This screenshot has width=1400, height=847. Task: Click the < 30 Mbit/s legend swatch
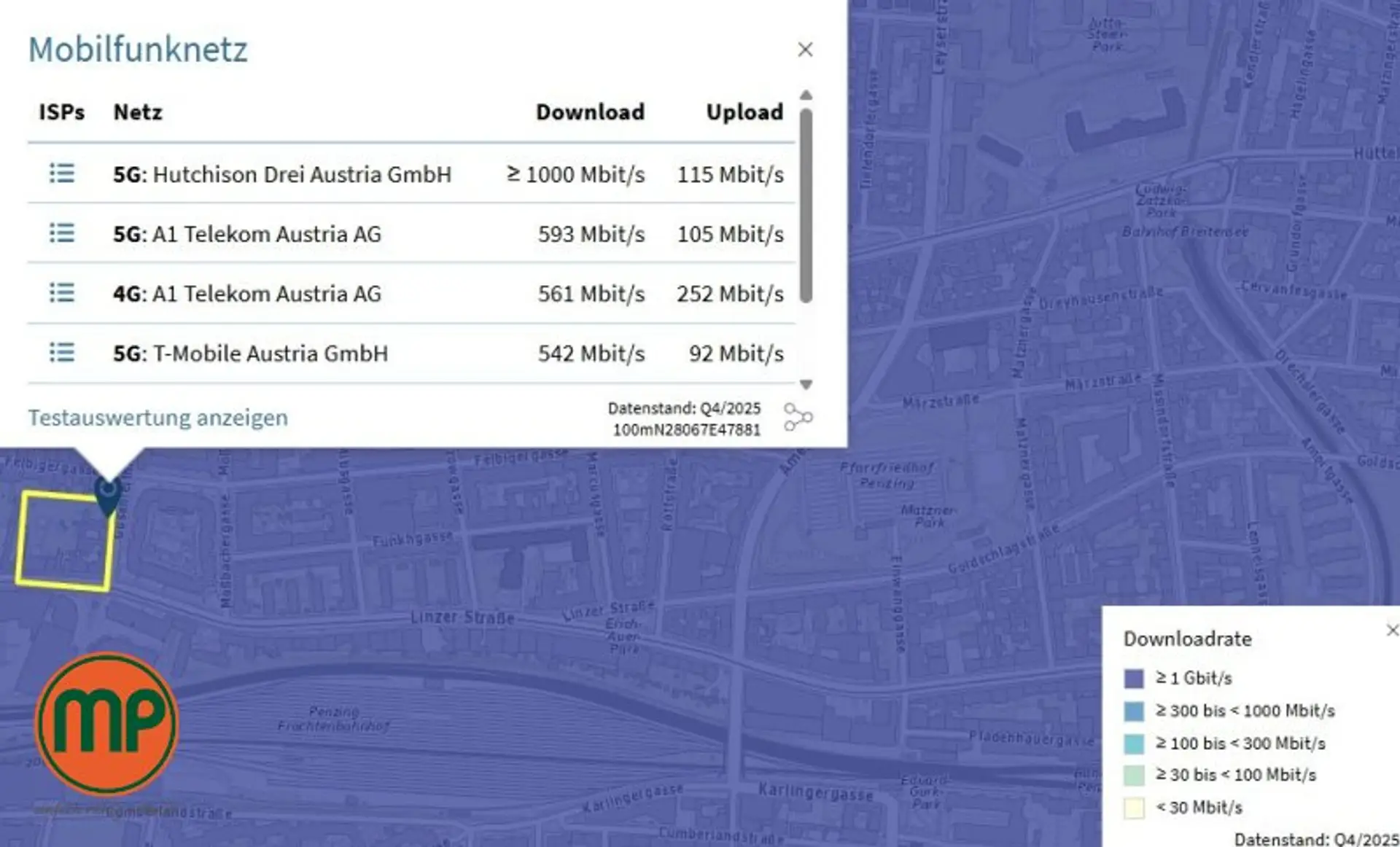(1134, 808)
